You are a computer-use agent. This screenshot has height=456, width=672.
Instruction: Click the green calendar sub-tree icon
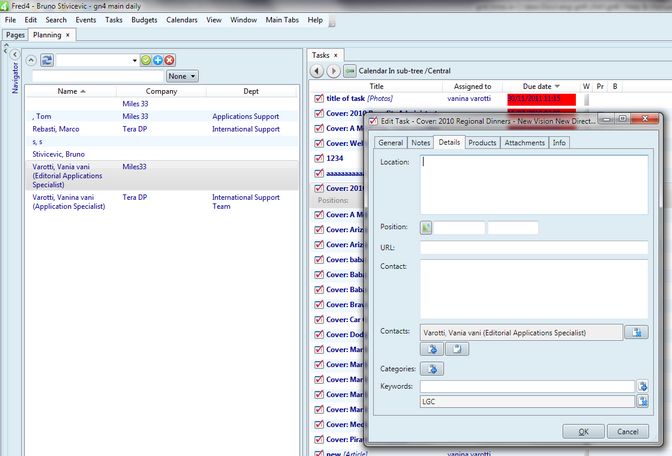(x=350, y=71)
